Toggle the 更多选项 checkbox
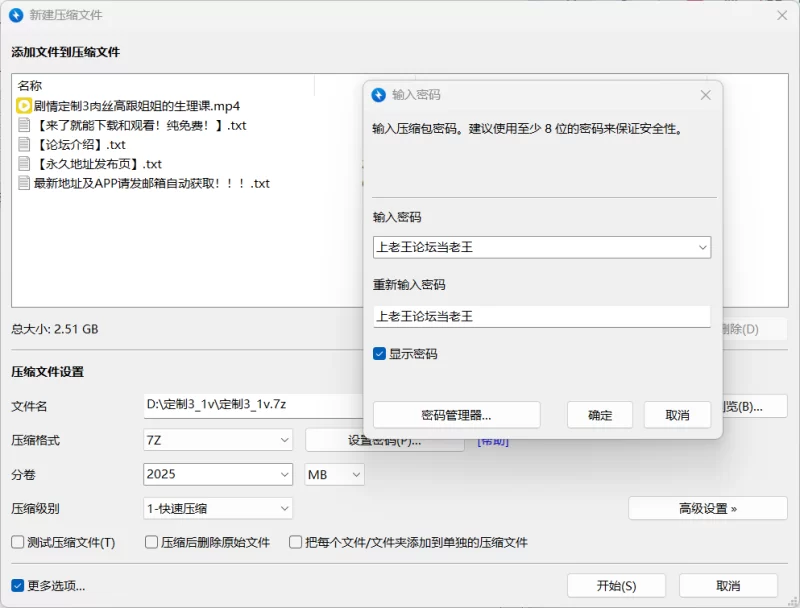800x608 pixels. [18, 586]
